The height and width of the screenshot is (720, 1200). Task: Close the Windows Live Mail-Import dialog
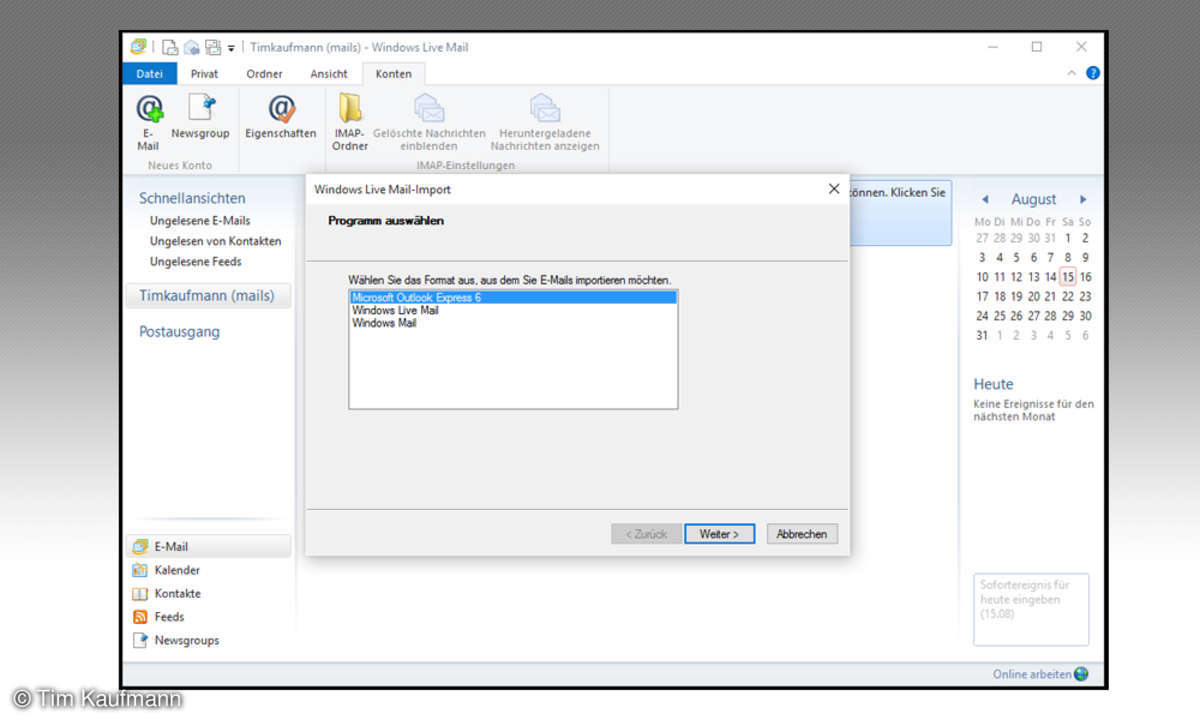834,189
